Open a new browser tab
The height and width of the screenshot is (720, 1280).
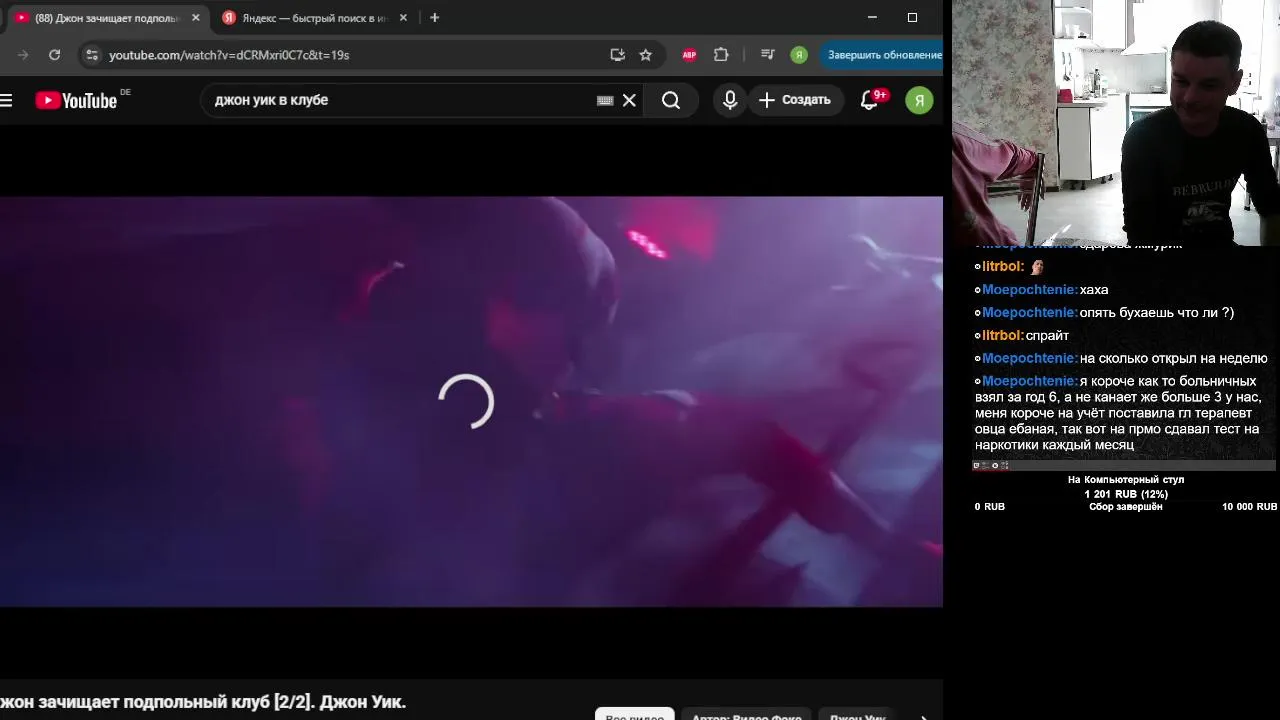click(434, 18)
